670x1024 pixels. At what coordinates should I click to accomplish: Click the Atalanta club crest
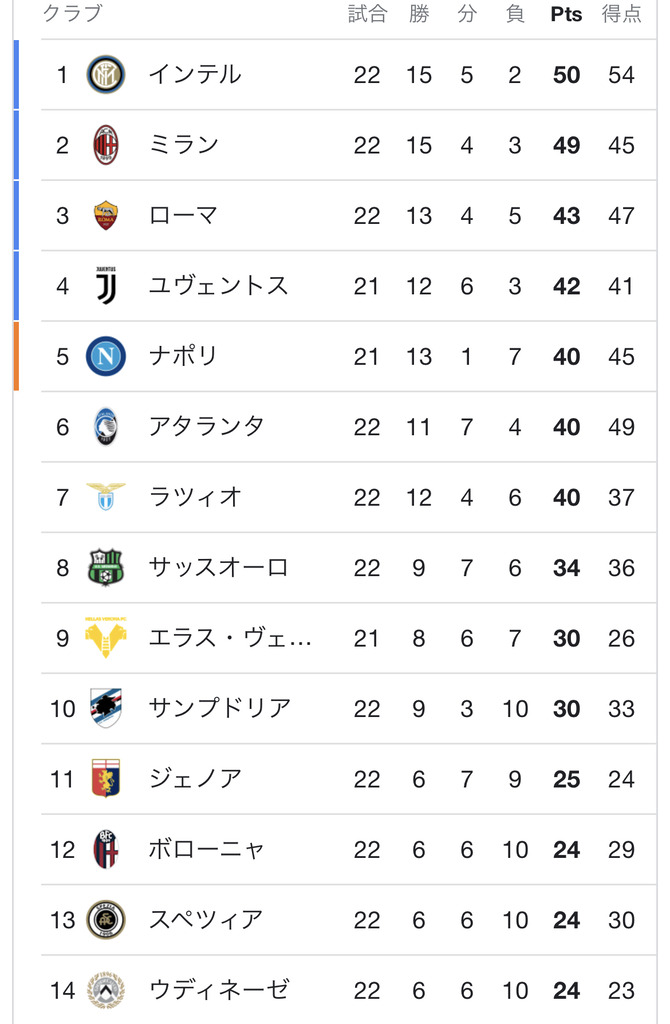point(105,427)
